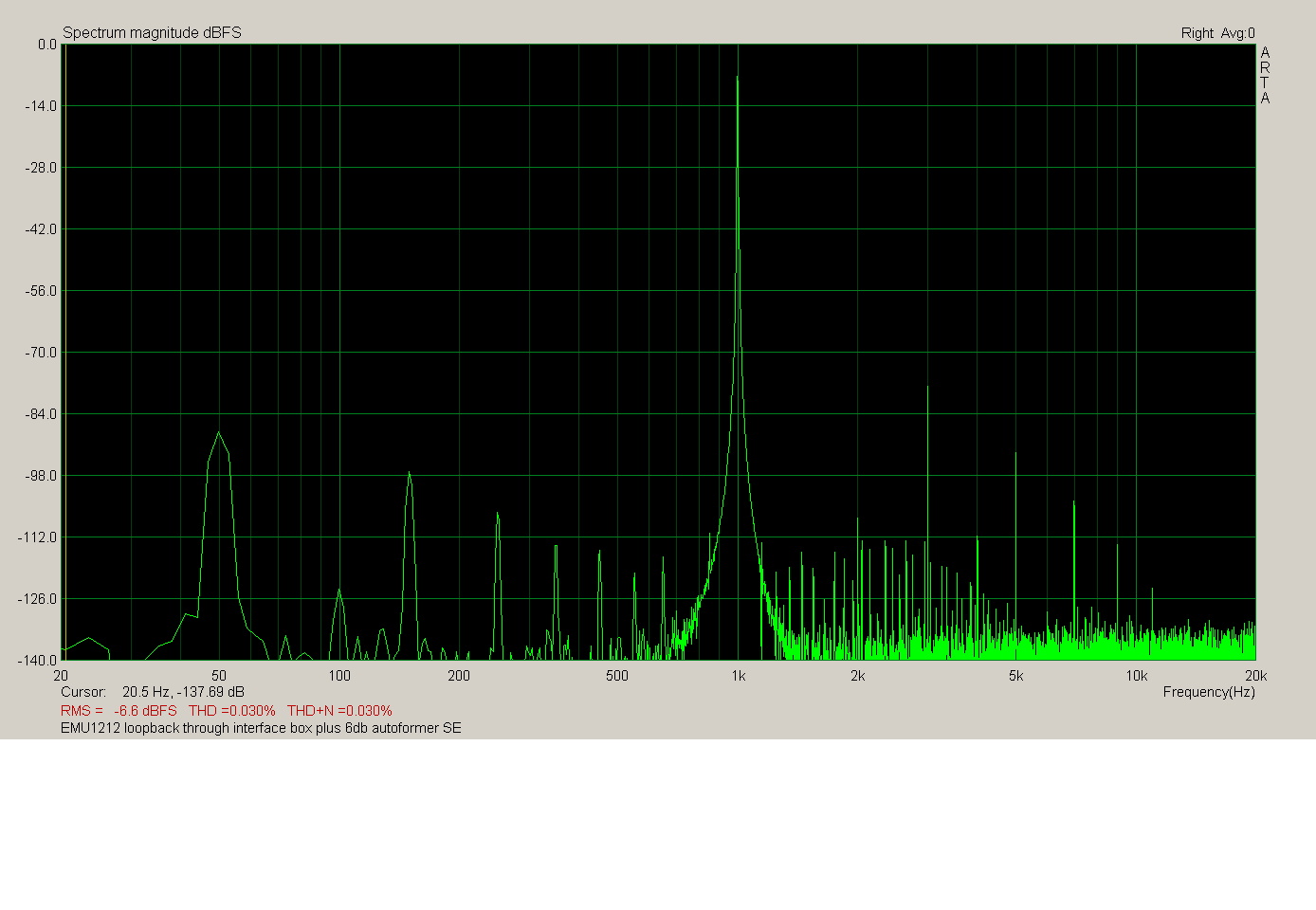The height and width of the screenshot is (910, 1316).
Task: Click the 1 kHz fundamental peak tip
Action: coord(738,77)
